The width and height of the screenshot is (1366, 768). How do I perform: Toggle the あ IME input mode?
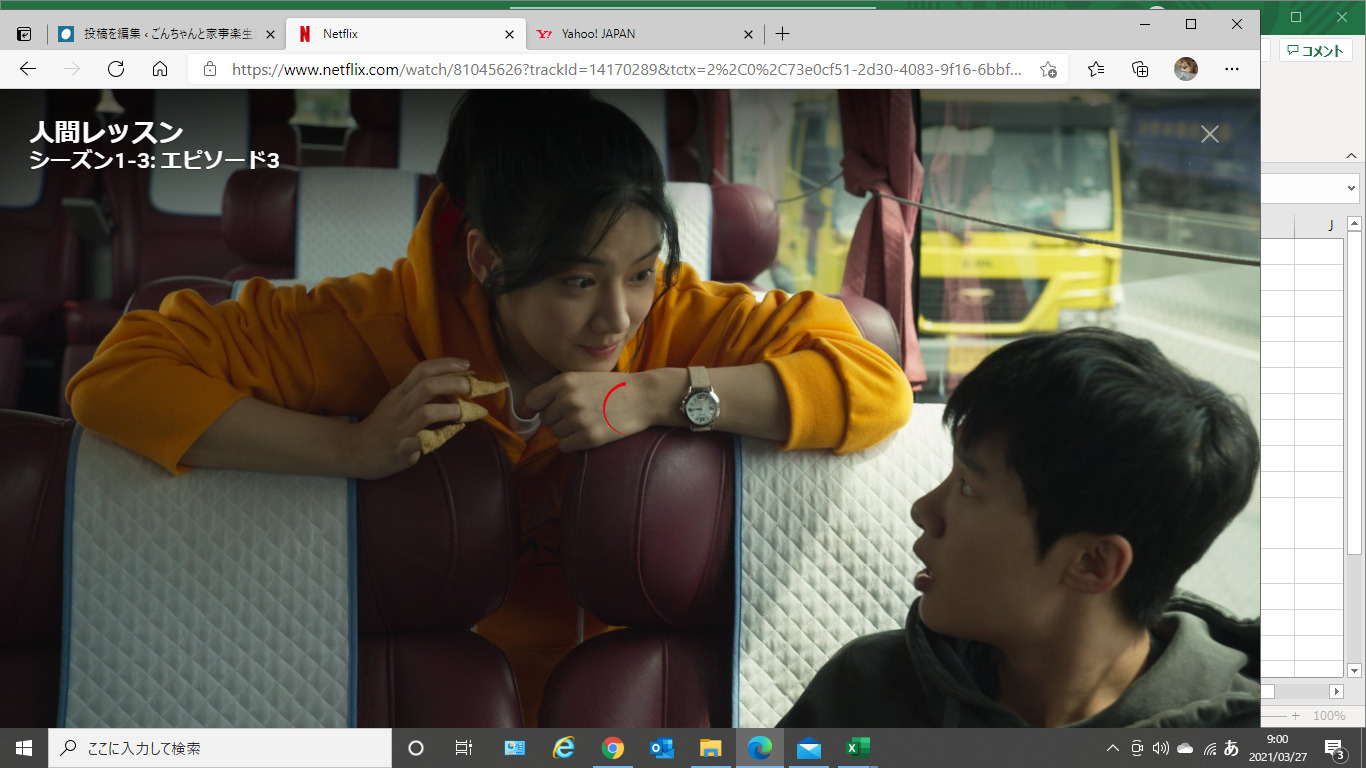[x=1231, y=748]
